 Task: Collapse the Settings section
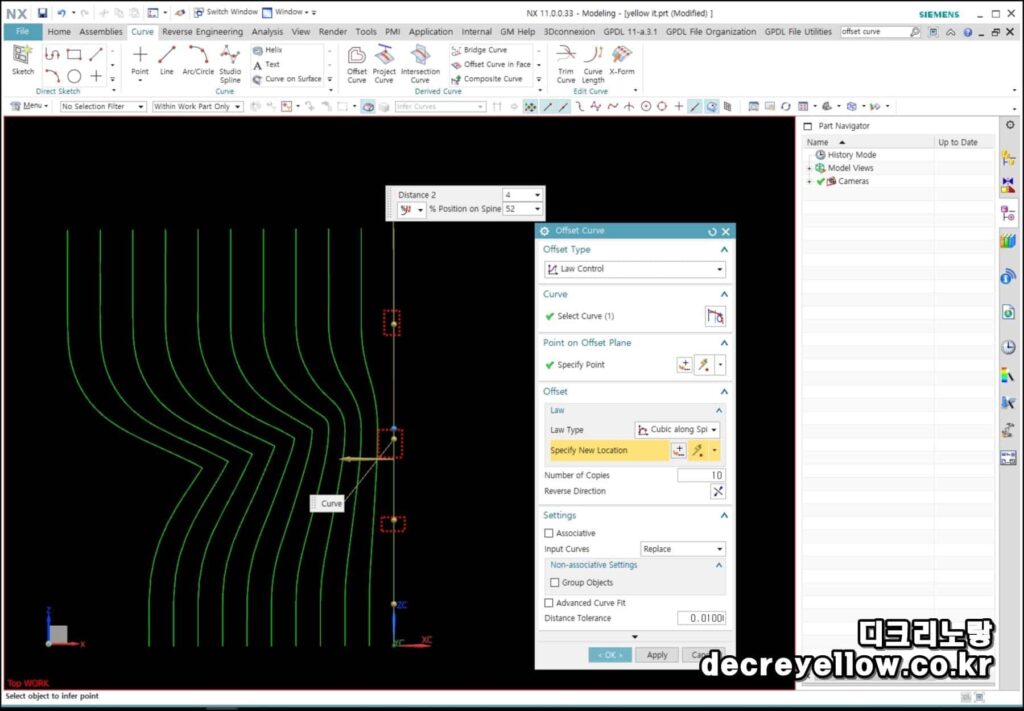[724, 516]
